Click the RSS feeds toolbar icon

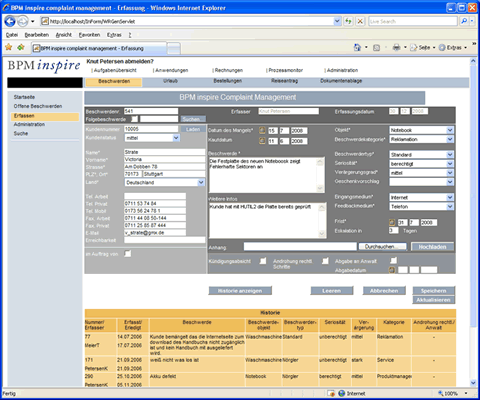click(x=376, y=48)
